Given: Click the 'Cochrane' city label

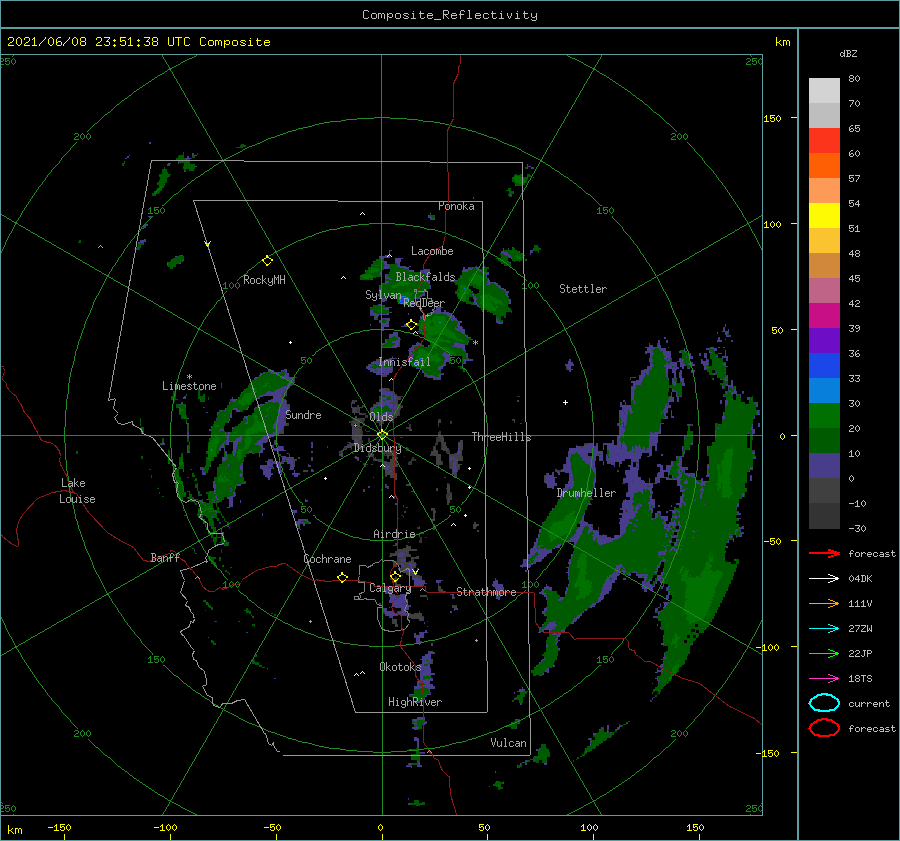Looking at the screenshot, I should (327, 559).
